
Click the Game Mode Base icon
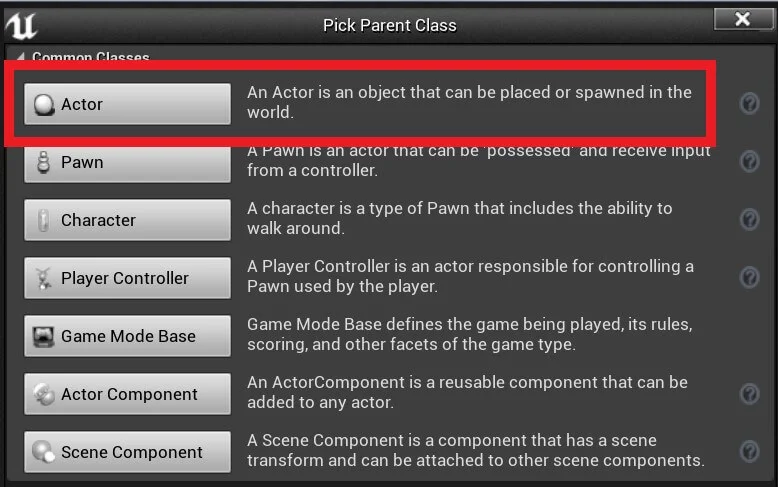pos(44,337)
